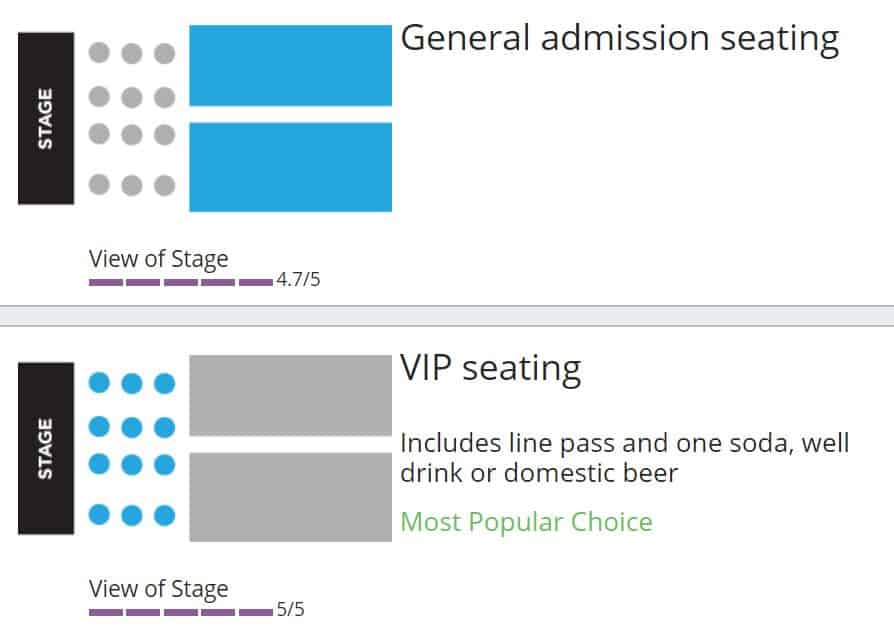Click the gray divider between seating options
This screenshot has height=630, width=894.
click(447, 316)
